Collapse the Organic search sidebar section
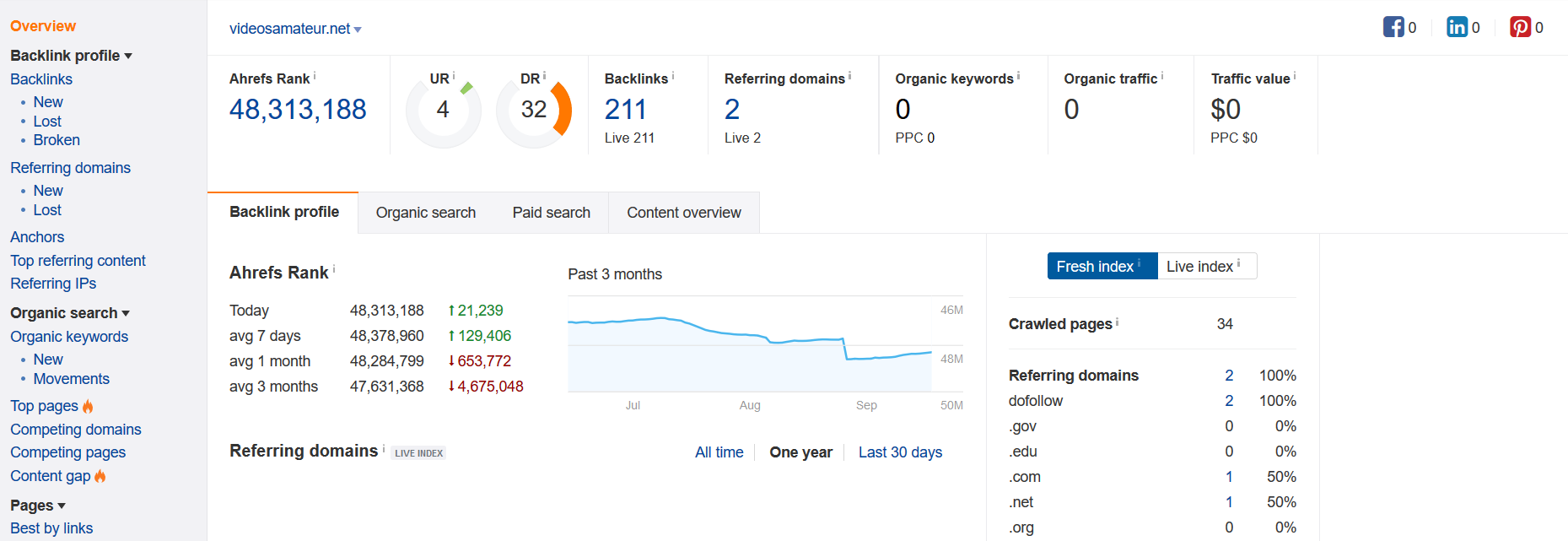1568x541 pixels. (x=70, y=313)
